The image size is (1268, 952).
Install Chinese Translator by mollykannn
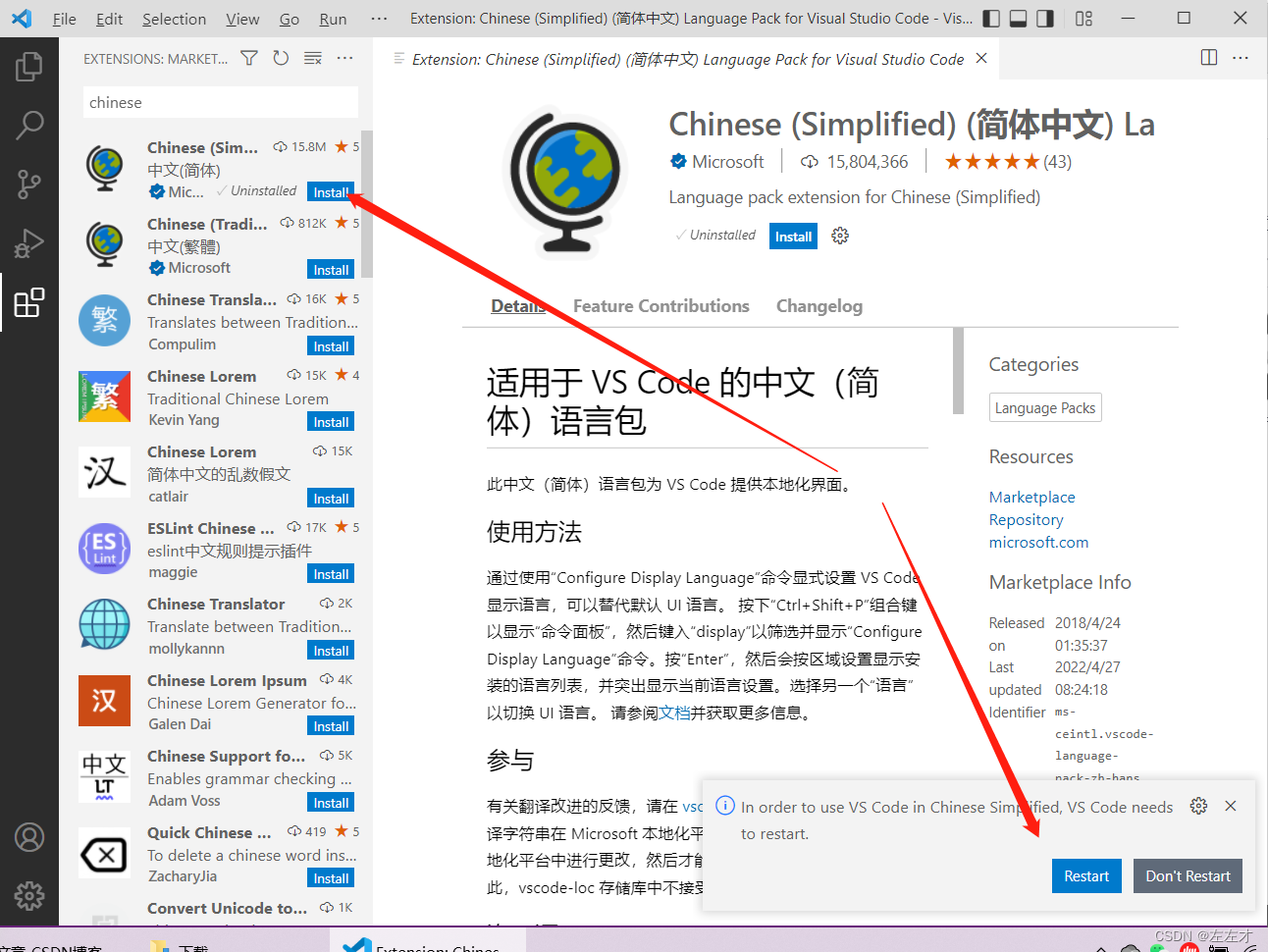(x=331, y=651)
